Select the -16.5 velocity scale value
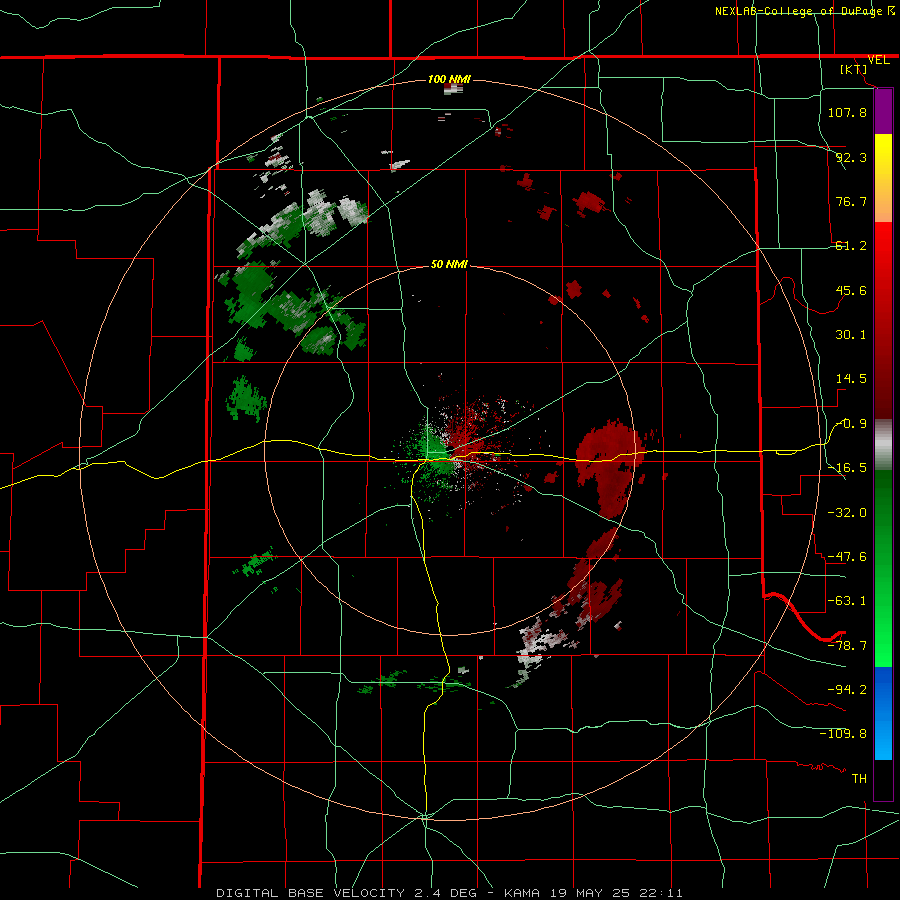Screen dimensions: 900x900 (847, 468)
